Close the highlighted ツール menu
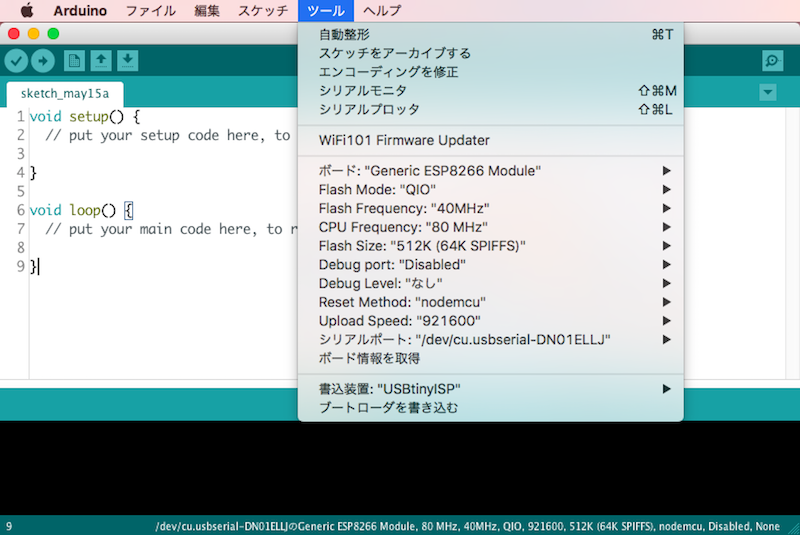 pos(326,10)
